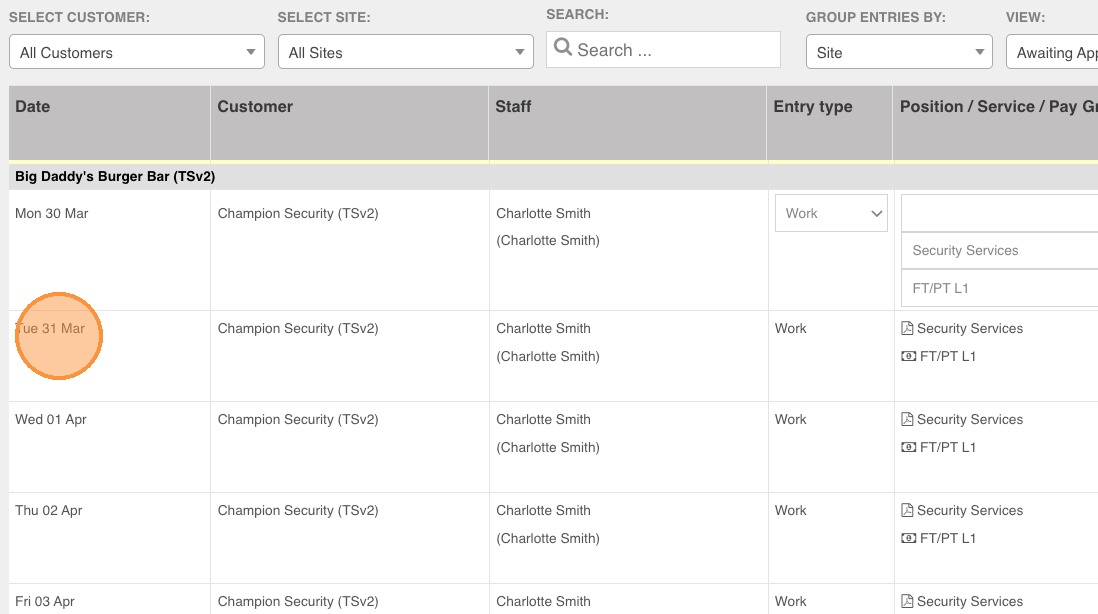
Task: Click the service document icon in Wed 01 Apr row
Action: tap(907, 419)
